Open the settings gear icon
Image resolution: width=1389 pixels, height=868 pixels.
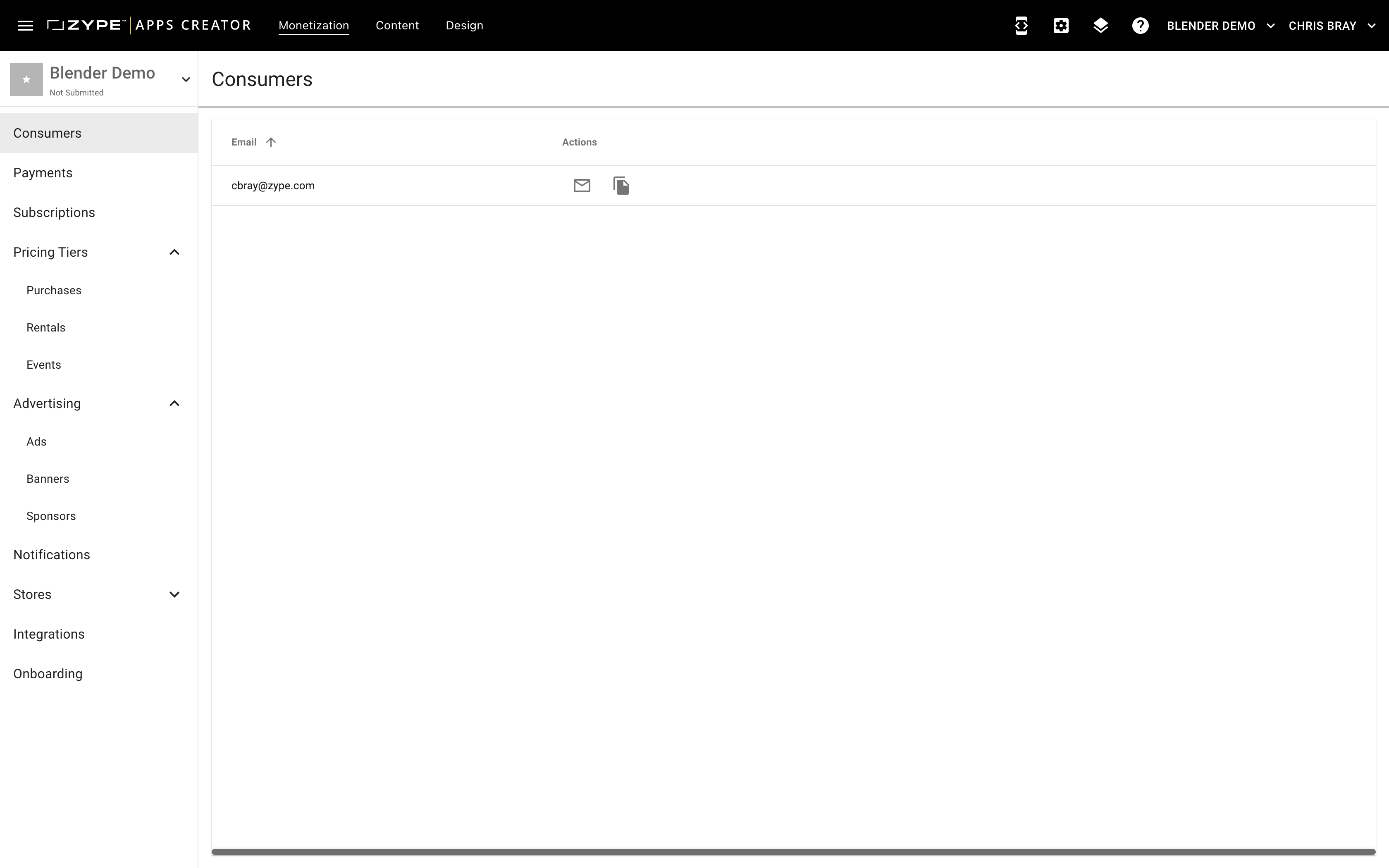tap(1061, 25)
